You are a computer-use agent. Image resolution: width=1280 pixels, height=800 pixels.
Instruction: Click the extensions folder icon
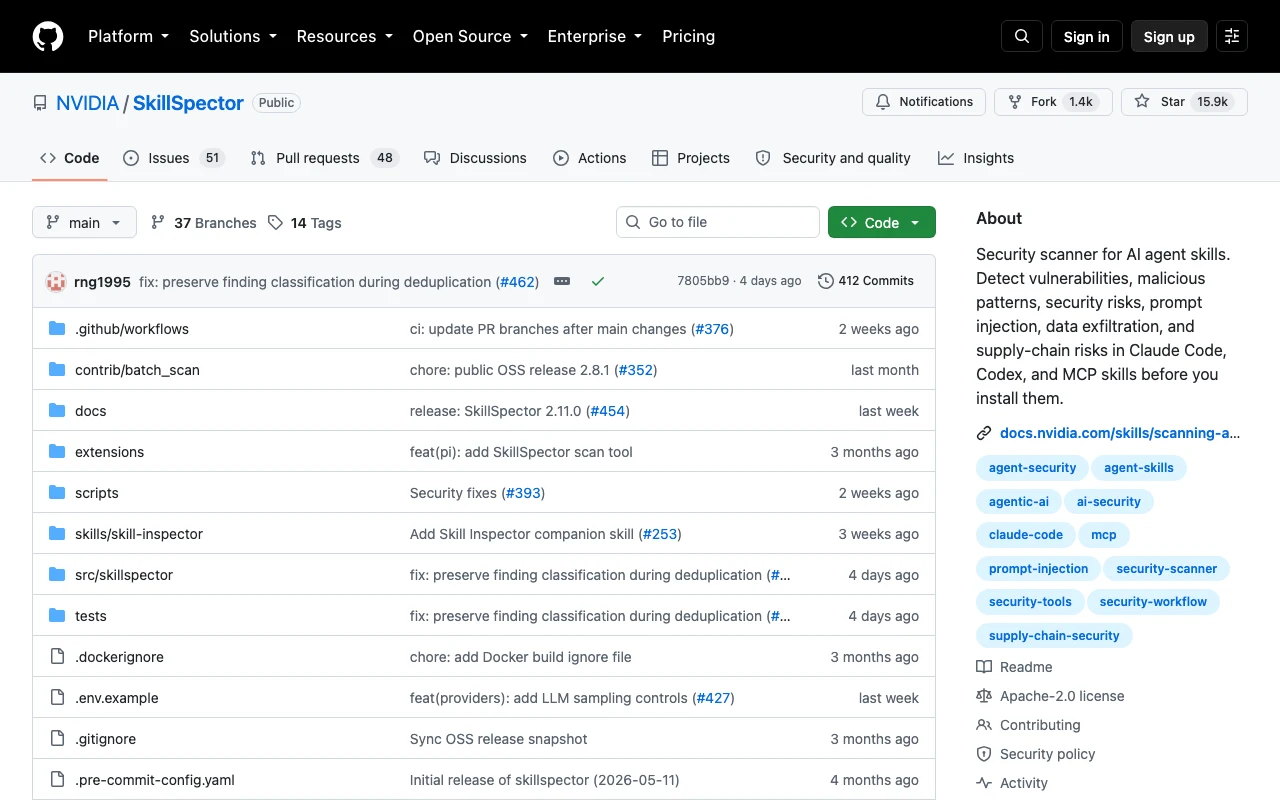(x=57, y=452)
